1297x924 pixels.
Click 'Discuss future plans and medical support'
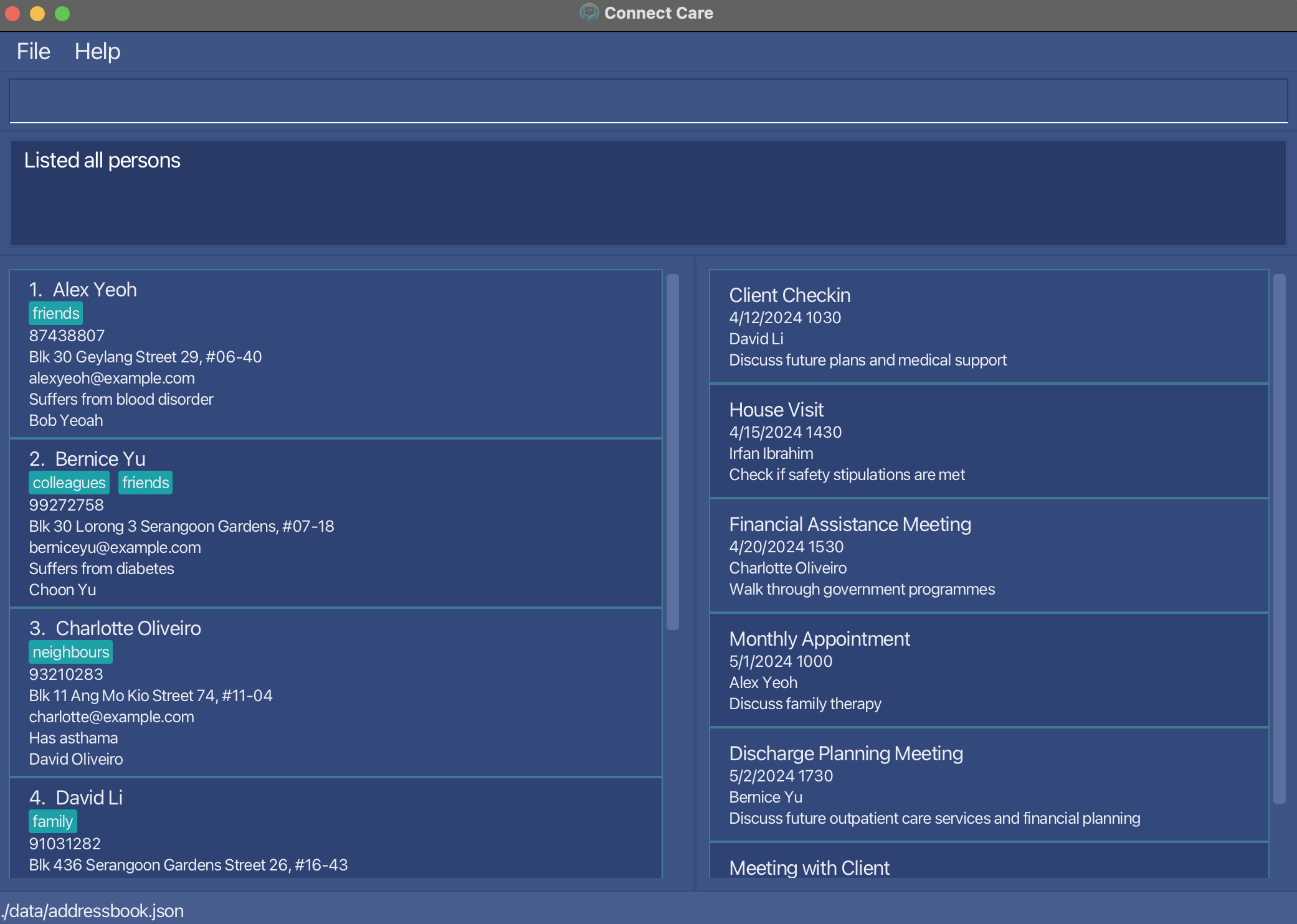click(x=868, y=361)
